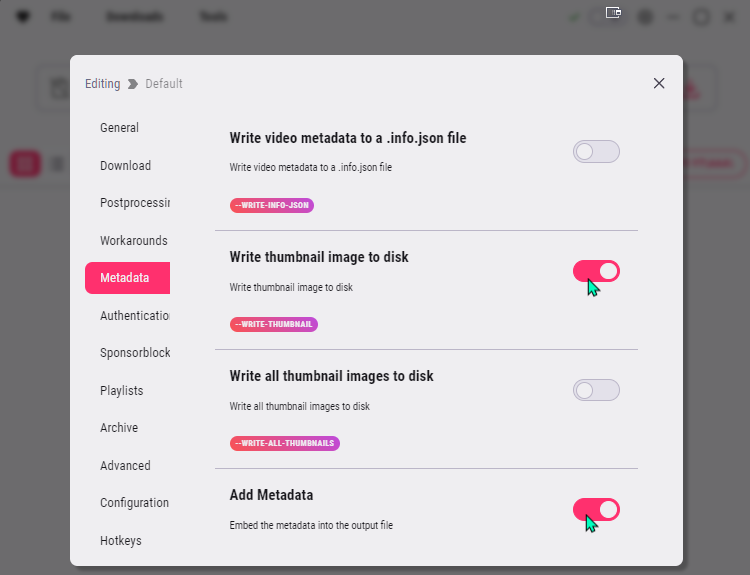This screenshot has width=750, height=575.
Task: Select the Default breadcrumb entry
Action: pyautogui.click(x=164, y=84)
